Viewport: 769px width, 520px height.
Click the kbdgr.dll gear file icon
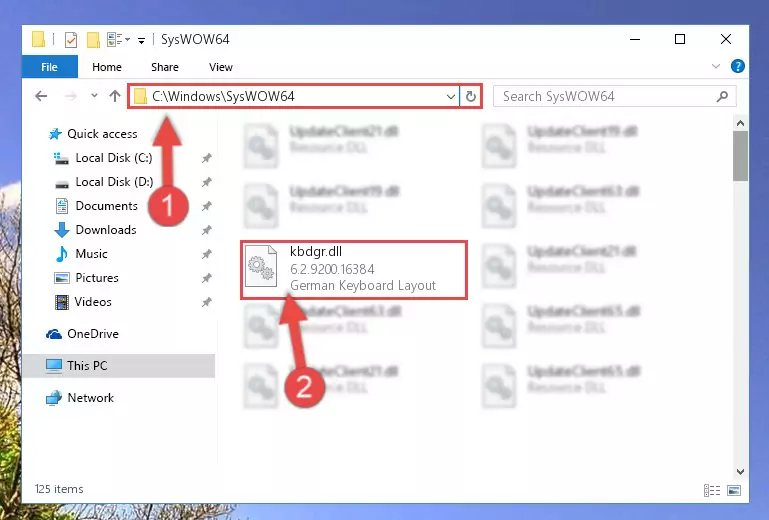pyautogui.click(x=261, y=266)
